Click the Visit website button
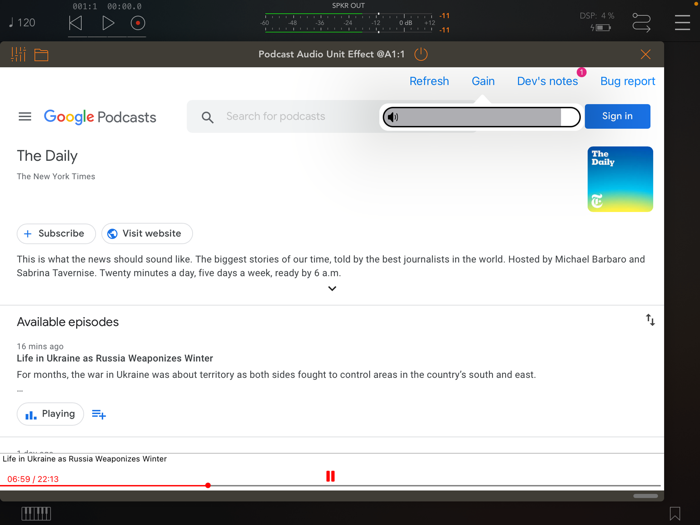Image resolution: width=700 pixels, height=525 pixels. tap(147, 233)
